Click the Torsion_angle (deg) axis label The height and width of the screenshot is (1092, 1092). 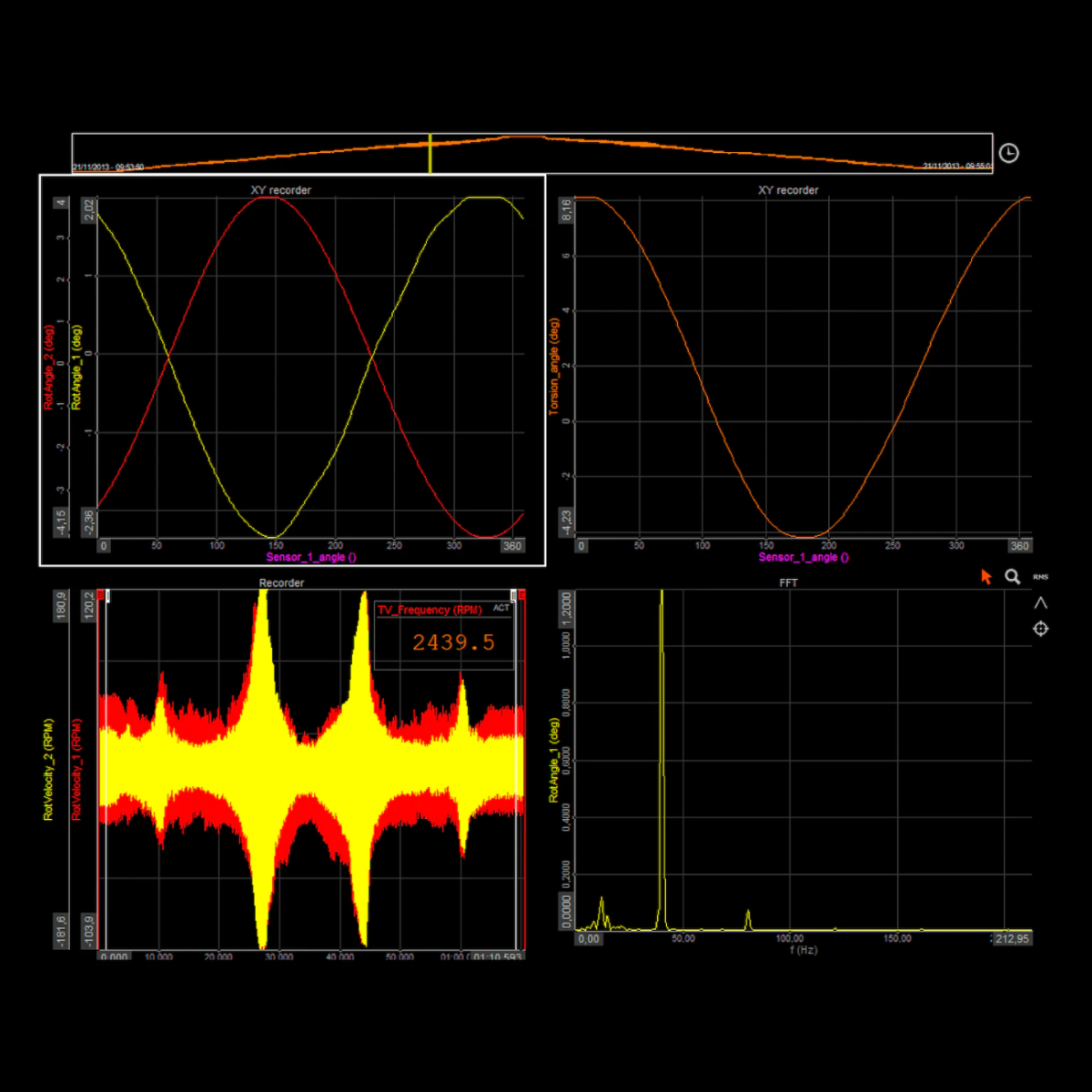point(553,368)
